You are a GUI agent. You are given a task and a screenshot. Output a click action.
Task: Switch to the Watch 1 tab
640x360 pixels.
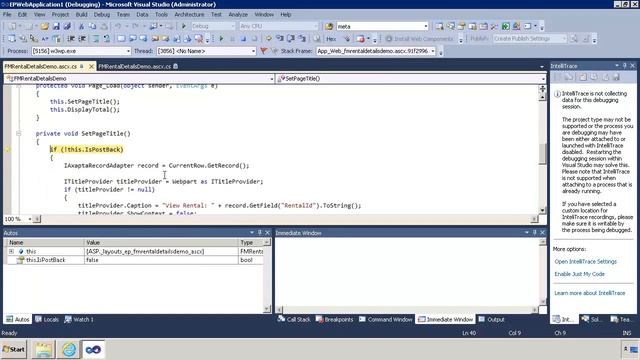[x=79, y=319]
